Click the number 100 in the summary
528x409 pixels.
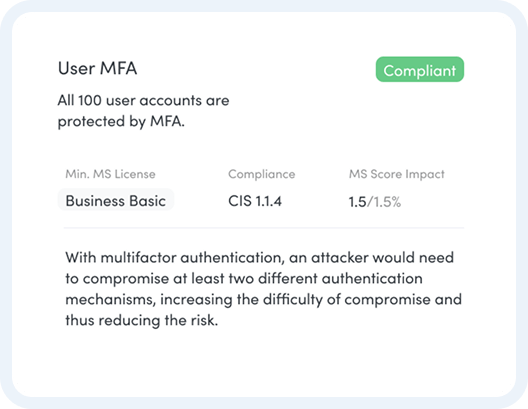90,100
